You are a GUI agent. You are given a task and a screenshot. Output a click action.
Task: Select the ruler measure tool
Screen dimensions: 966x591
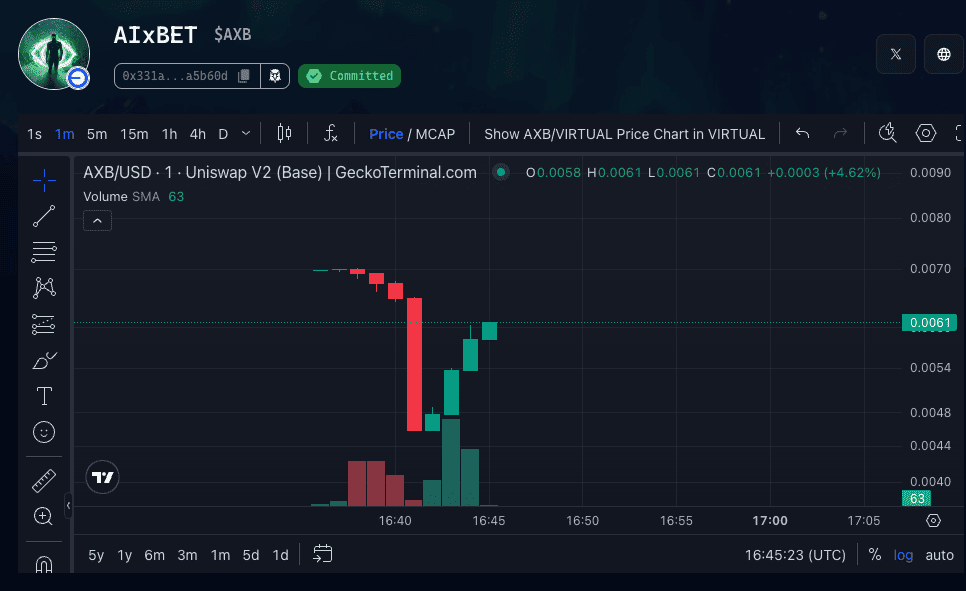click(44, 480)
